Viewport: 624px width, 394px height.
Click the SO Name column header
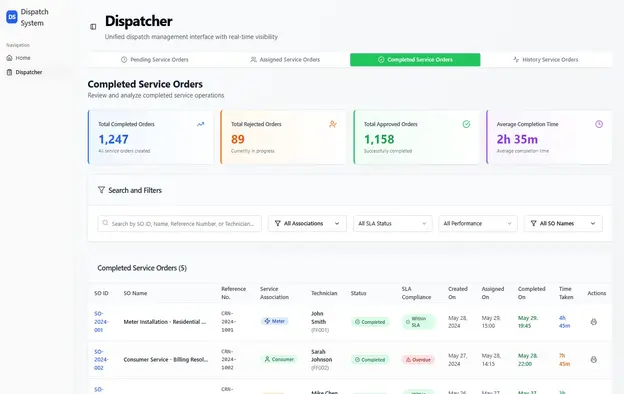click(135, 293)
